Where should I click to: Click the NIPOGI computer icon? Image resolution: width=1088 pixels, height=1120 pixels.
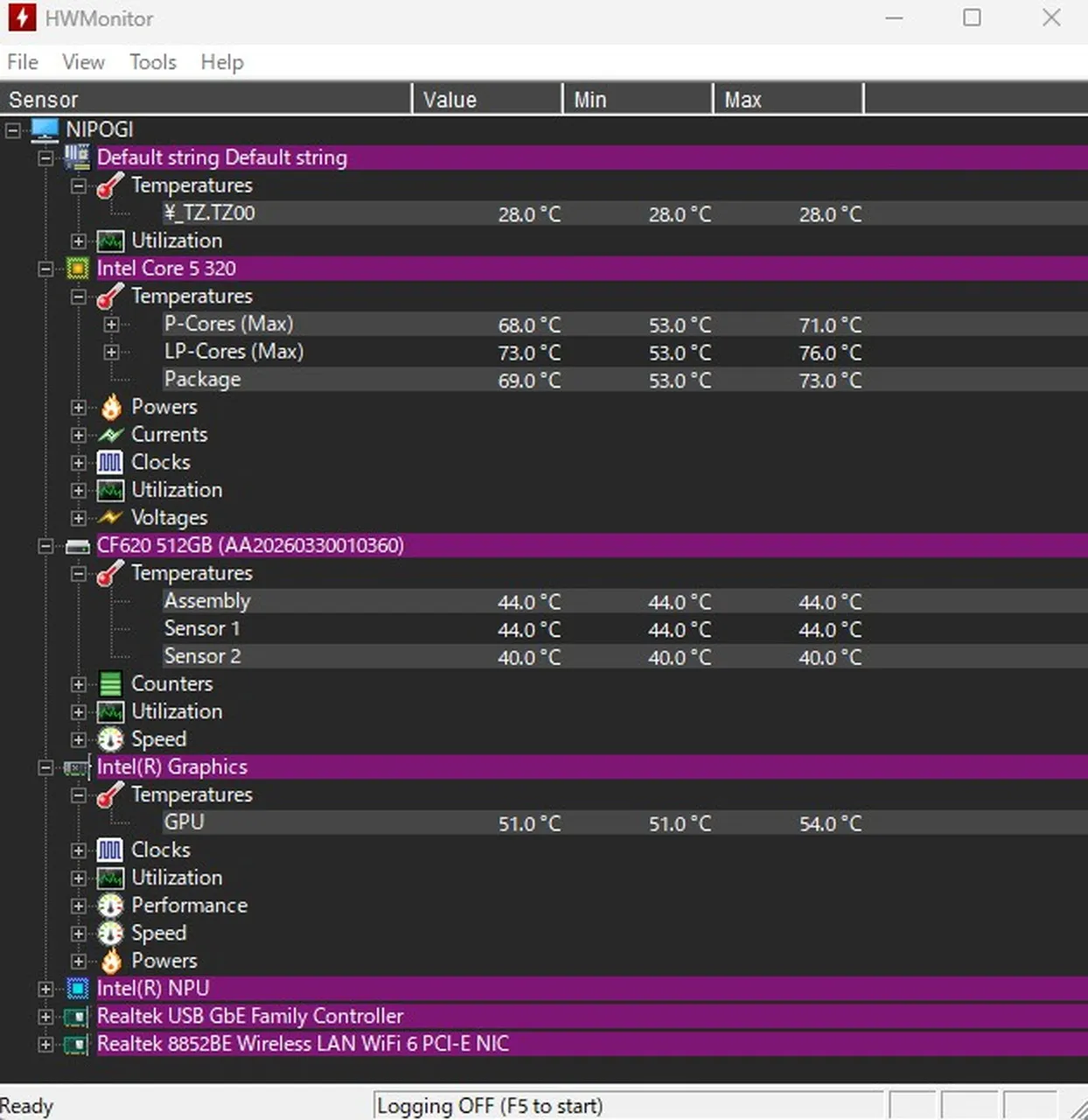point(45,129)
